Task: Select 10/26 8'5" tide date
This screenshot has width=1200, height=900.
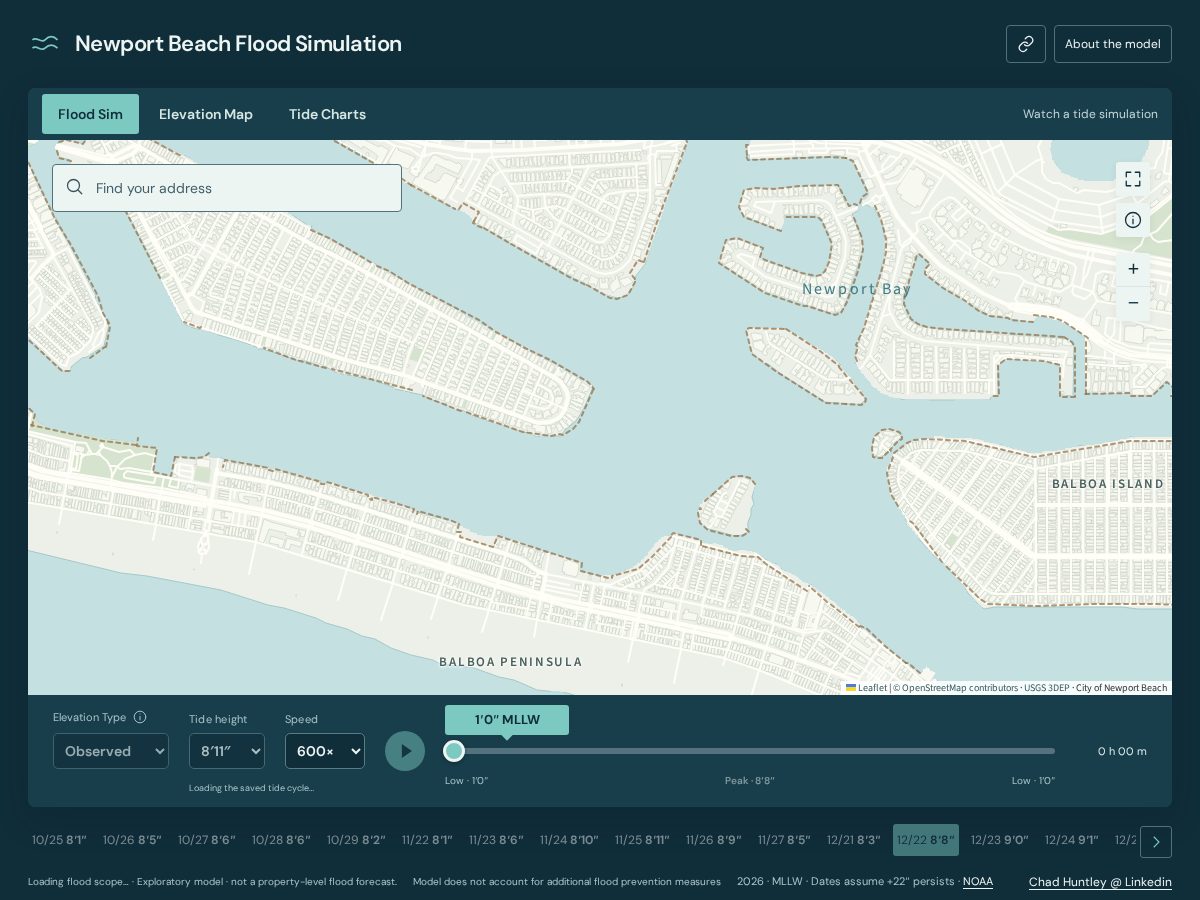Action: click(132, 840)
